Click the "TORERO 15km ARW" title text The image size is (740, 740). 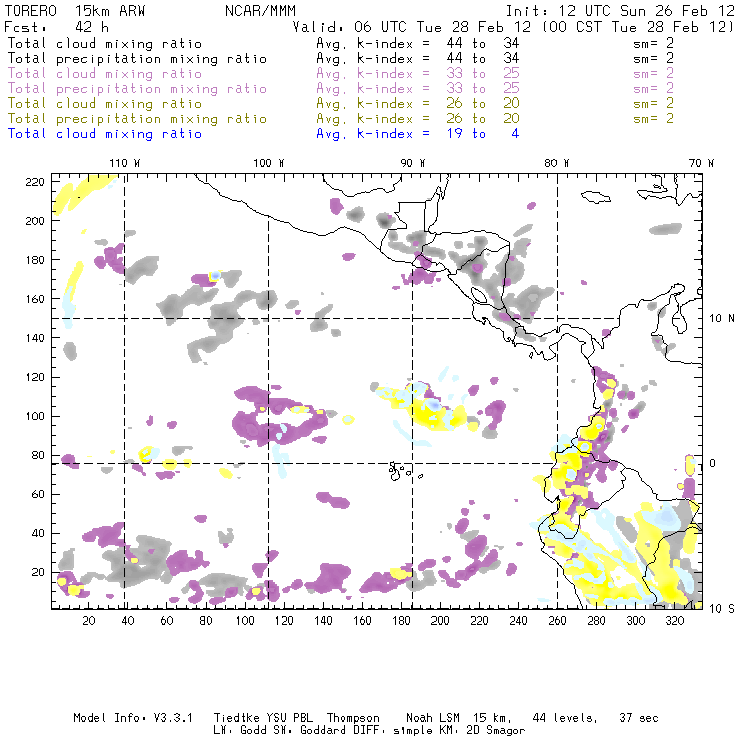click(x=75, y=11)
